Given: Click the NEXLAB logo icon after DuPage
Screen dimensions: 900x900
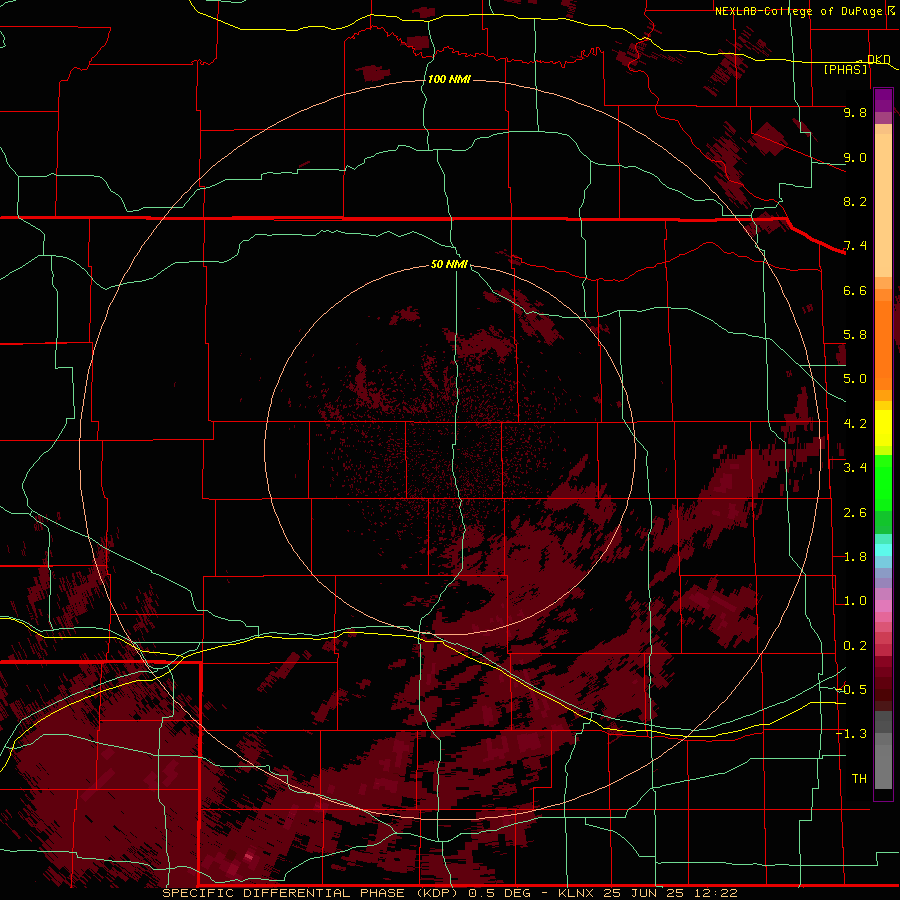Looking at the screenshot, I should click(x=891, y=10).
